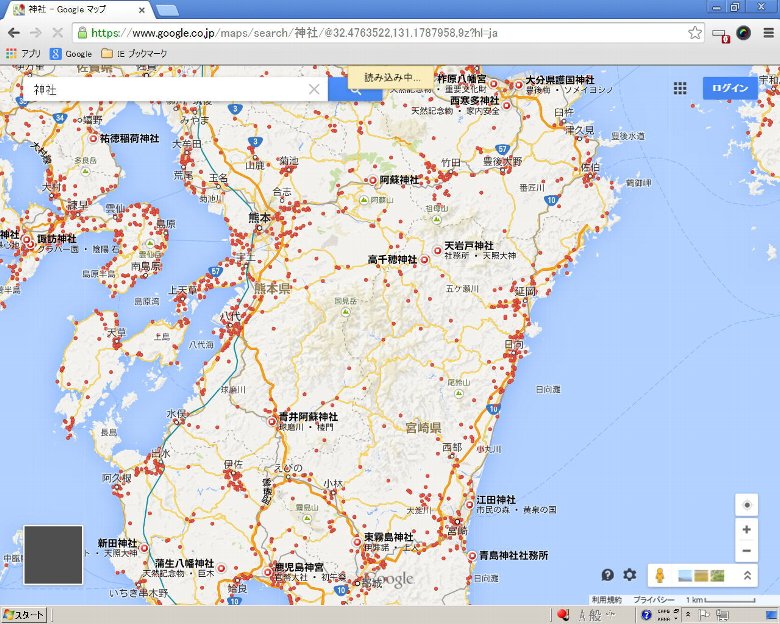Image resolution: width=780 pixels, height=624 pixels.
Task: Show my location with the target button
Action: point(747,506)
